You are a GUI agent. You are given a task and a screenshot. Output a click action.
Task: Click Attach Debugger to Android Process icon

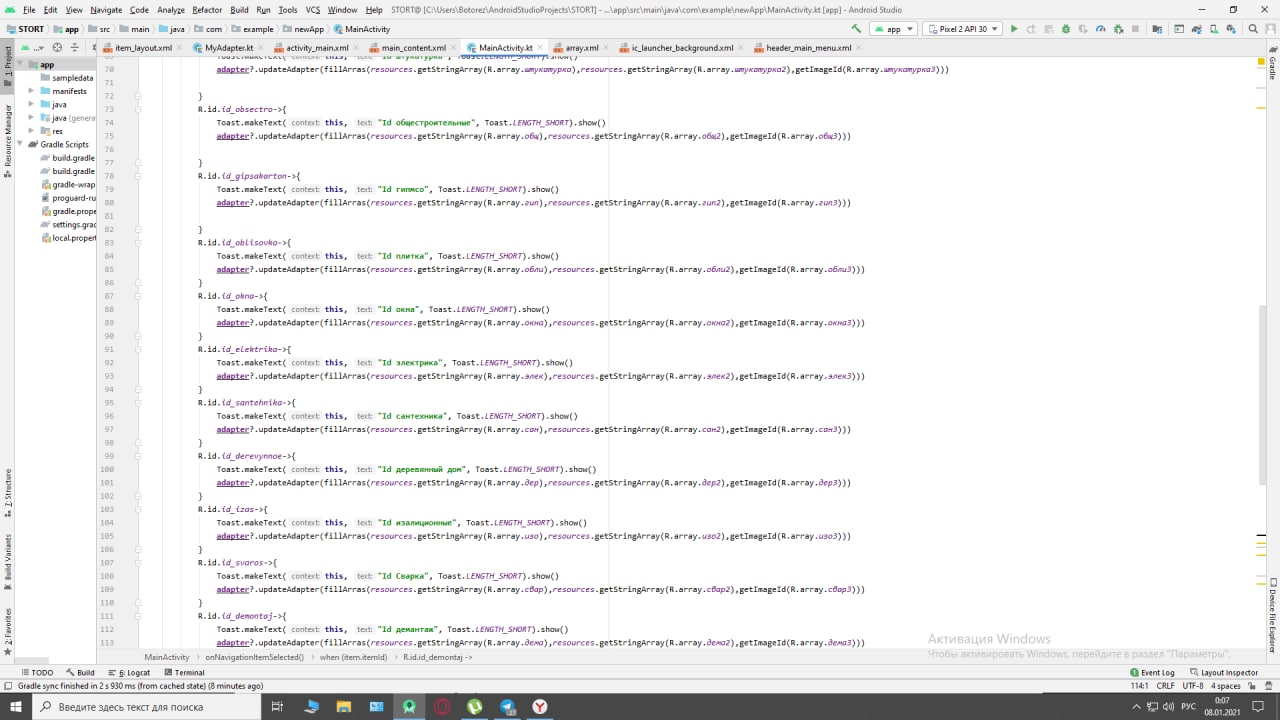pyautogui.click(x=1118, y=29)
